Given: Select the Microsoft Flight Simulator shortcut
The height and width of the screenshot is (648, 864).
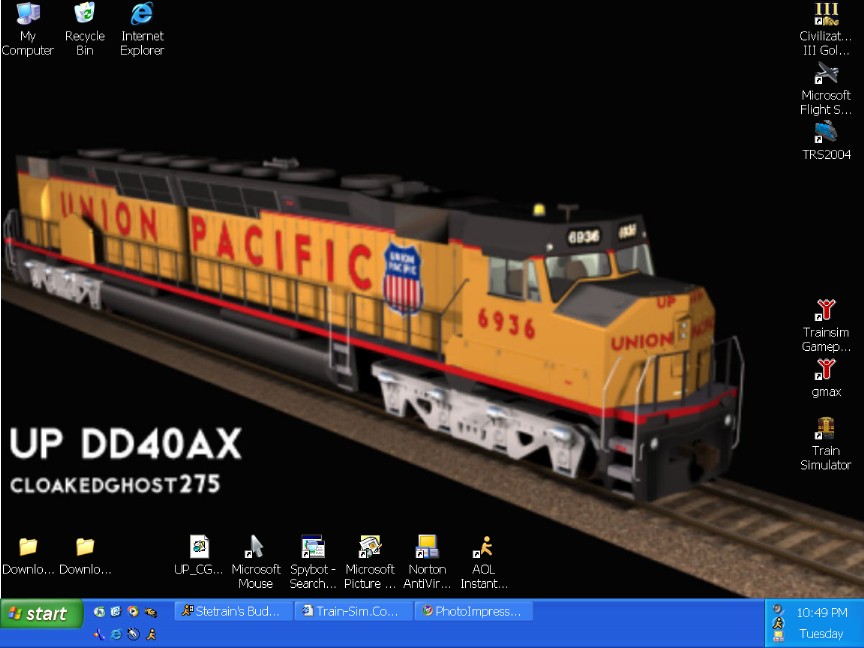Looking at the screenshot, I should pos(825,89).
